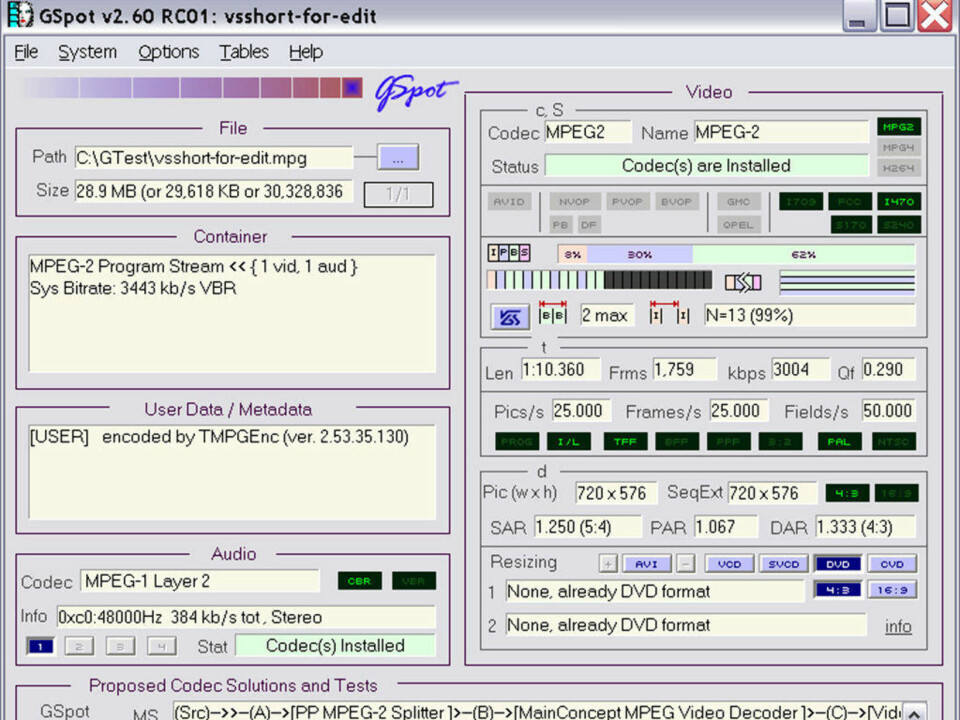Click the purple gradient progress bar
This screenshot has height=720, width=960.
pos(190,88)
